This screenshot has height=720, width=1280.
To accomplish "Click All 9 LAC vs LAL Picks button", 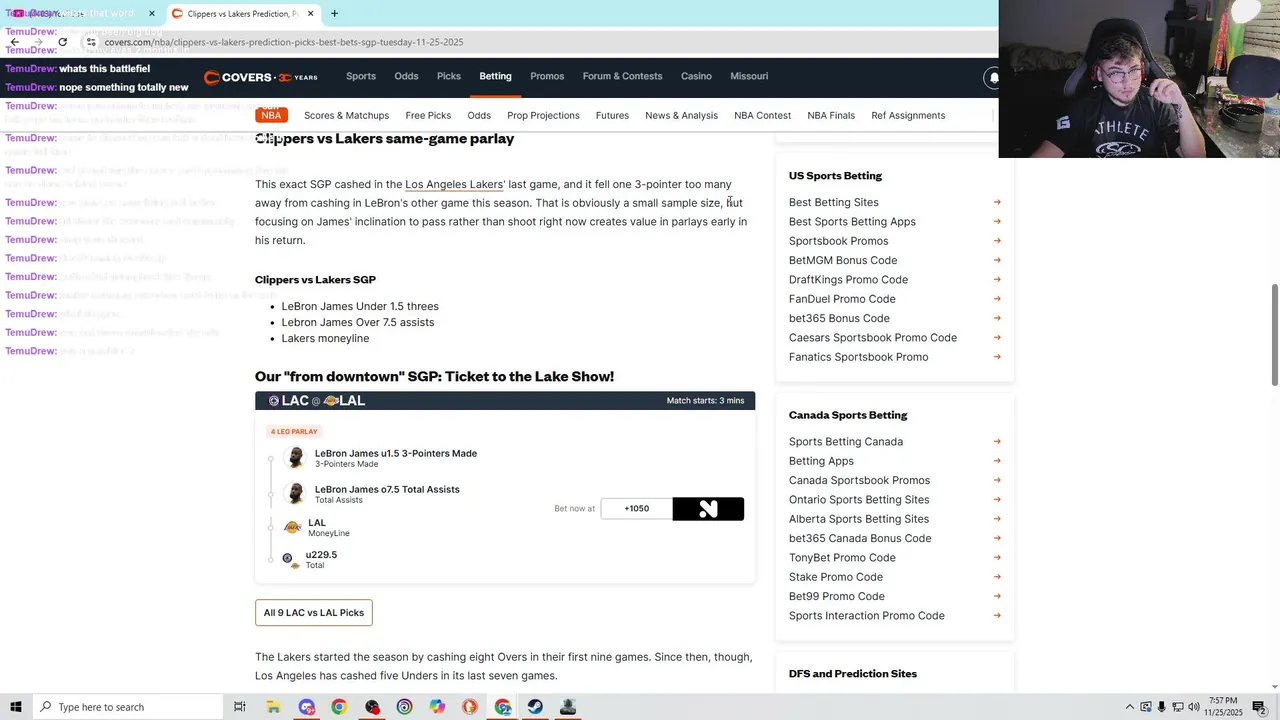I will [x=314, y=613].
